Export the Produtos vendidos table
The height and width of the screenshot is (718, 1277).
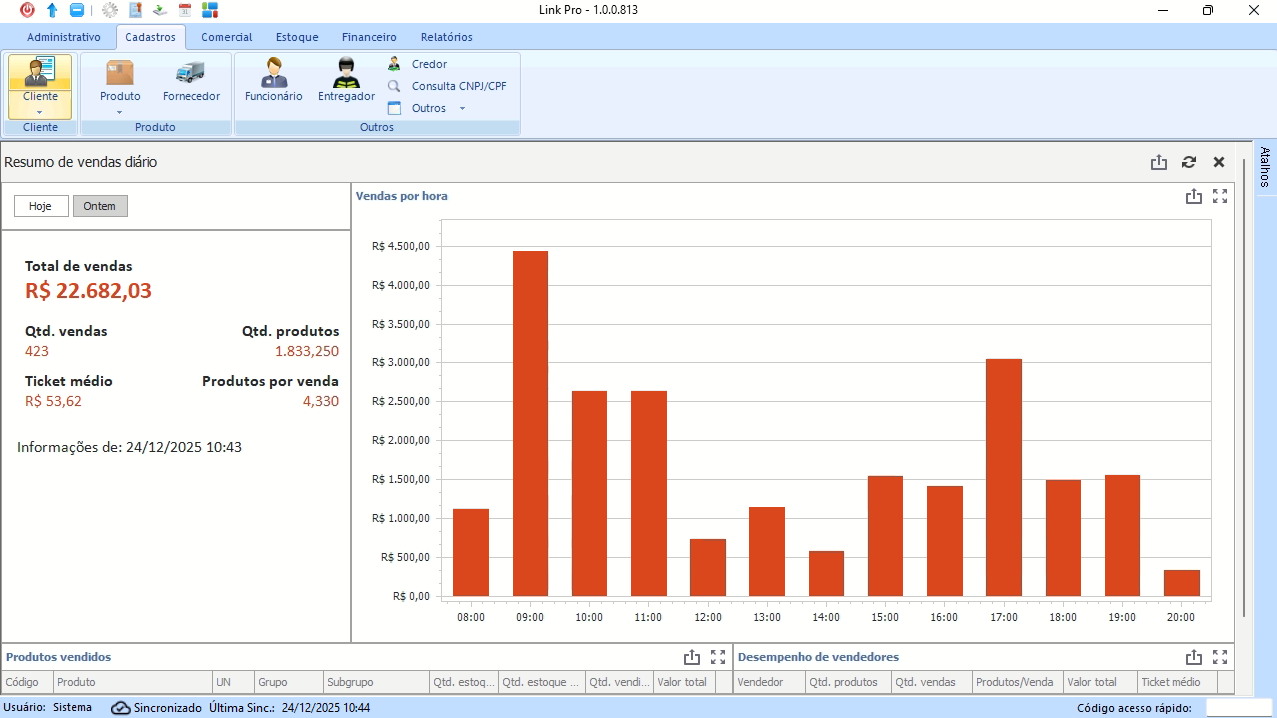692,657
